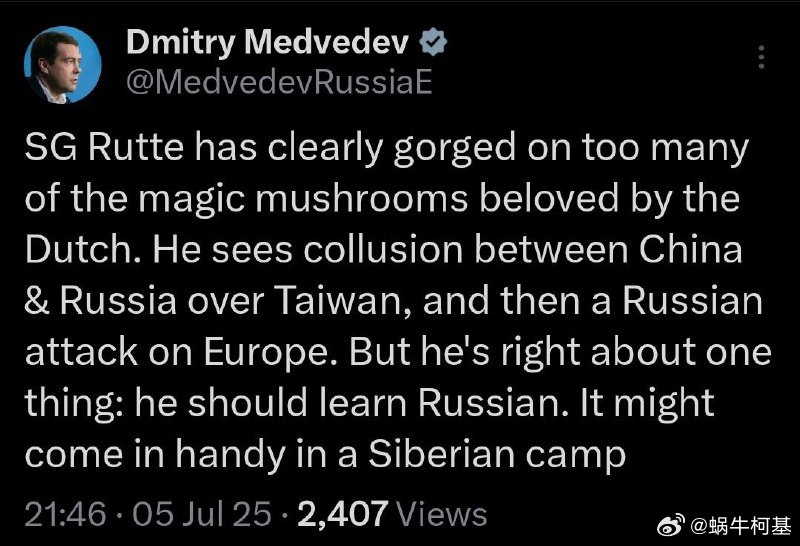Click "SG Rutte" at the tweet start
The width and height of the screenshot is (800, 546).
point(104,147)
